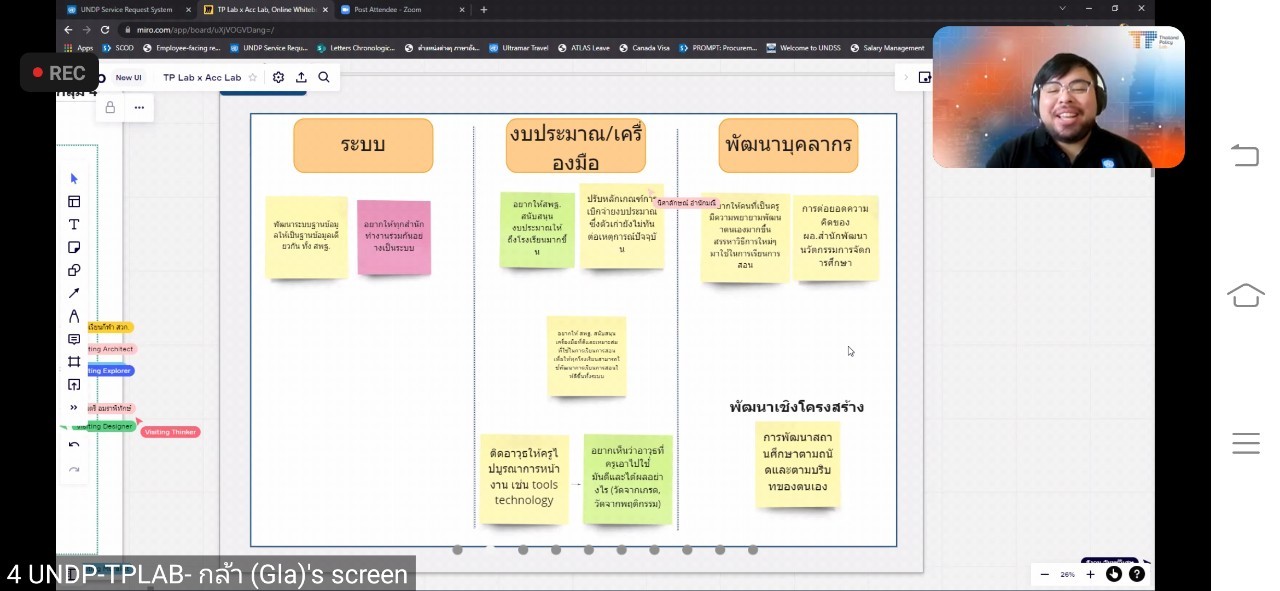The width and height of the screenshot is (1280, 591).
Task: Open the TP Lab x Acc Lab board title
Action: pyautogui.click(x=202, y=77)
